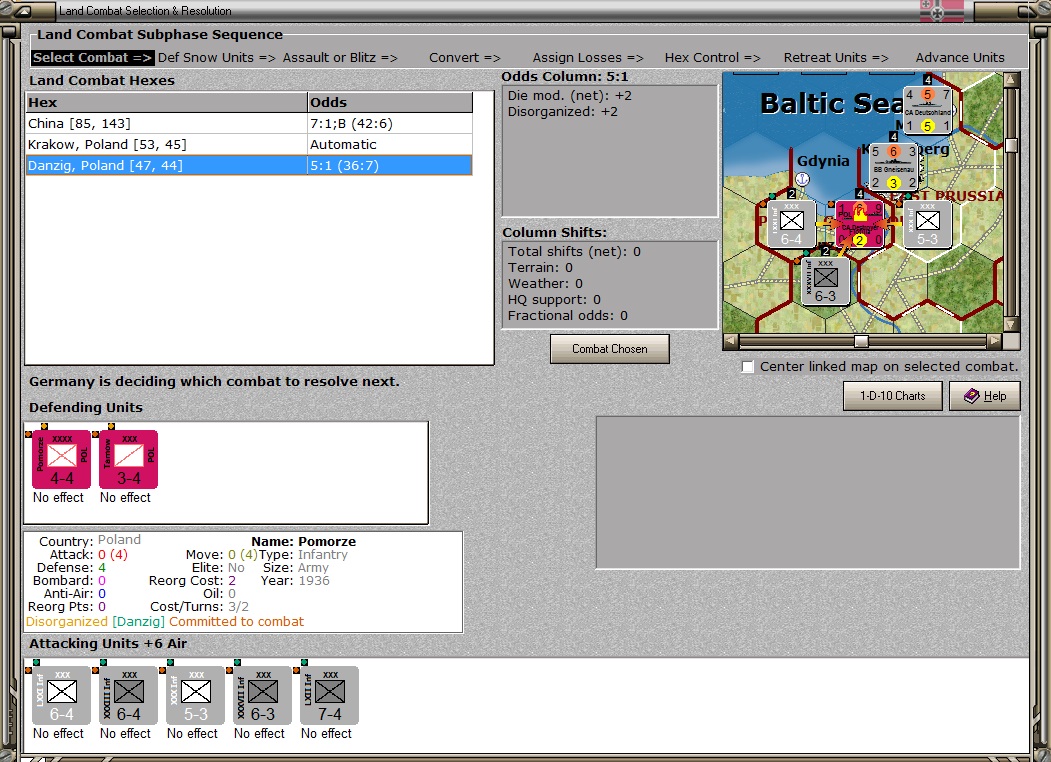Click the Baltic Sea label on map
Screen dimensions: 1051x762
point(831,103)
